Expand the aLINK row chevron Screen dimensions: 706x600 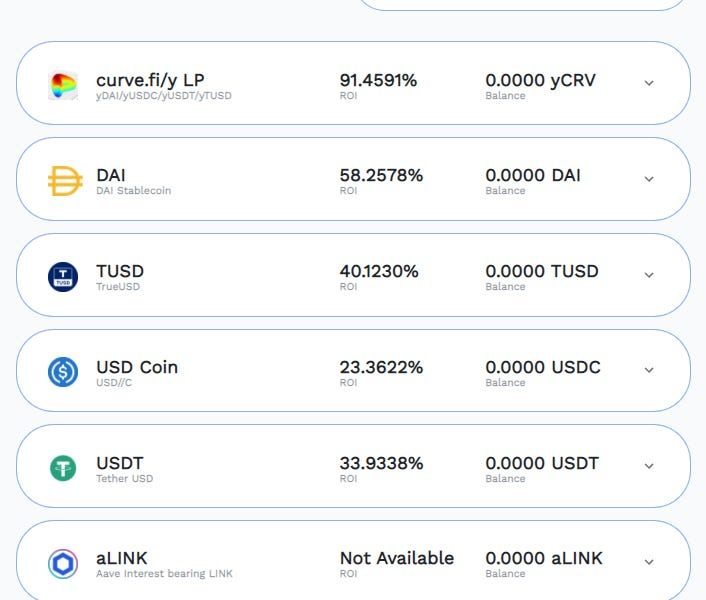point(649,562)
